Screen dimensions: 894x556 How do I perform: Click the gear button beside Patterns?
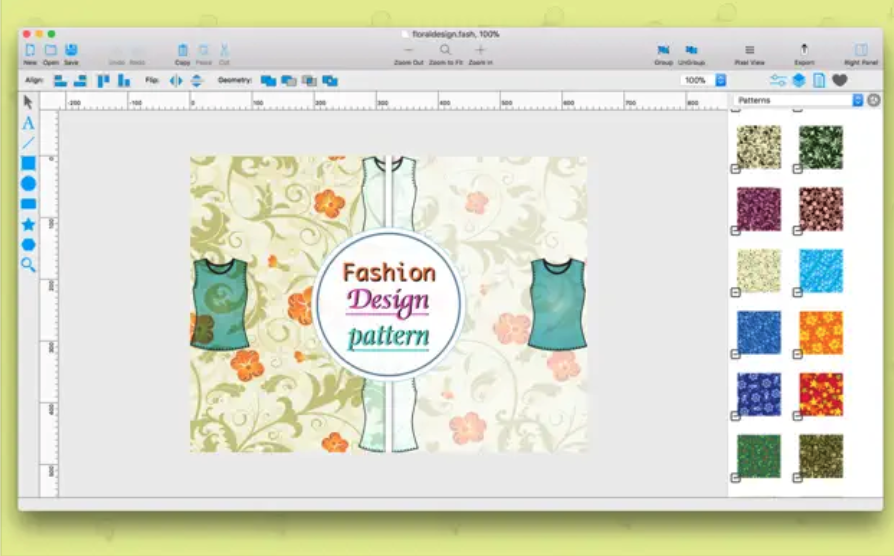point(873,100)
